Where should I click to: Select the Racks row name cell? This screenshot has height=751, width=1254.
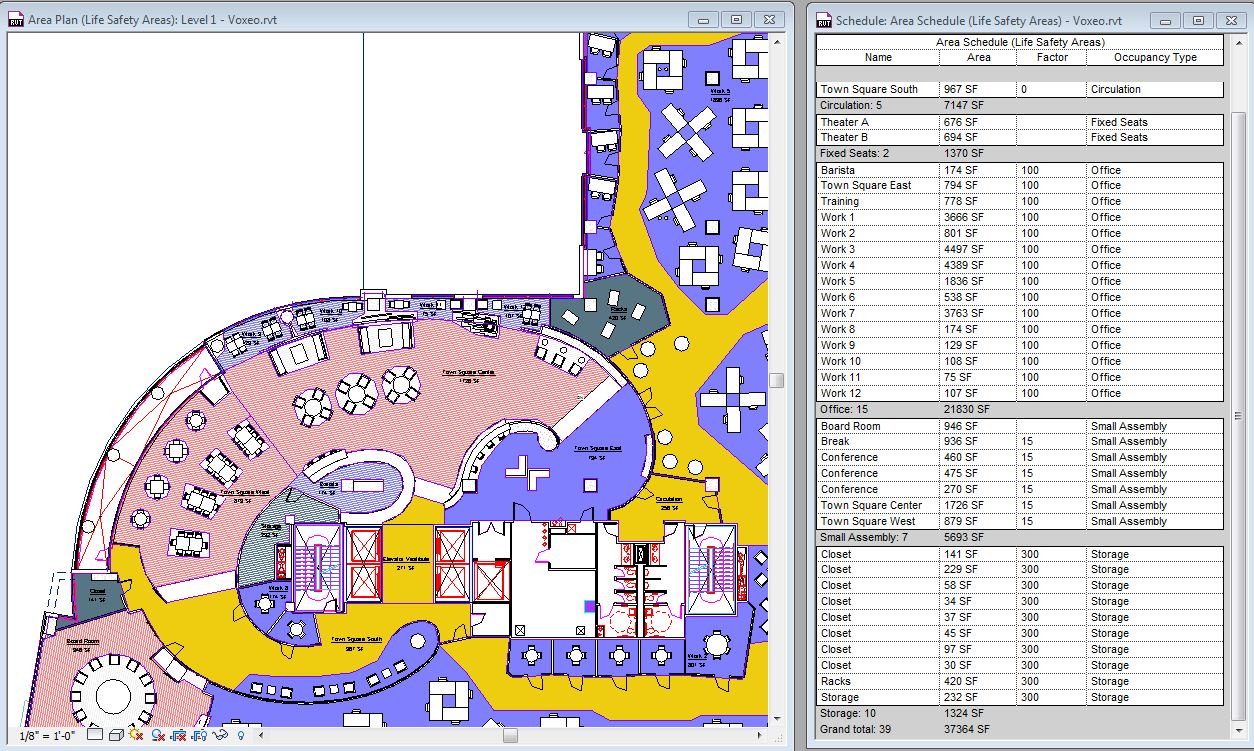(x=878, y=681)
